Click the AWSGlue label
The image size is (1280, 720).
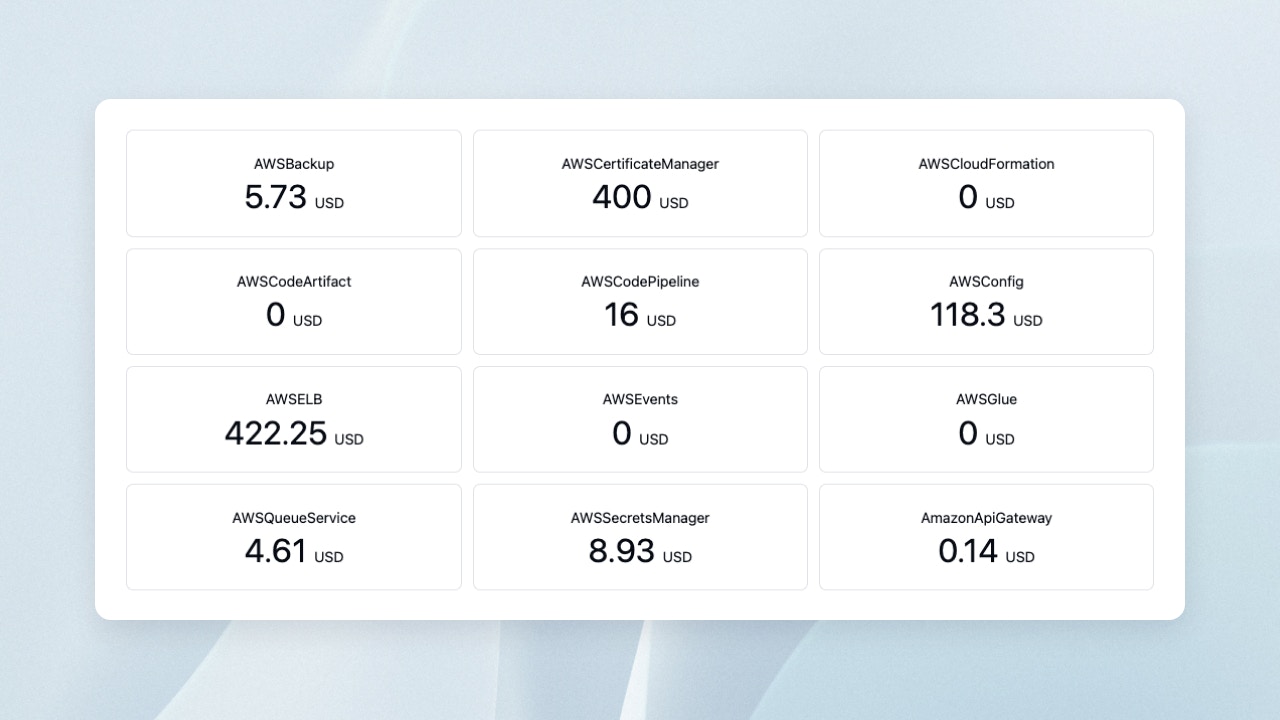tap(986, 400)
